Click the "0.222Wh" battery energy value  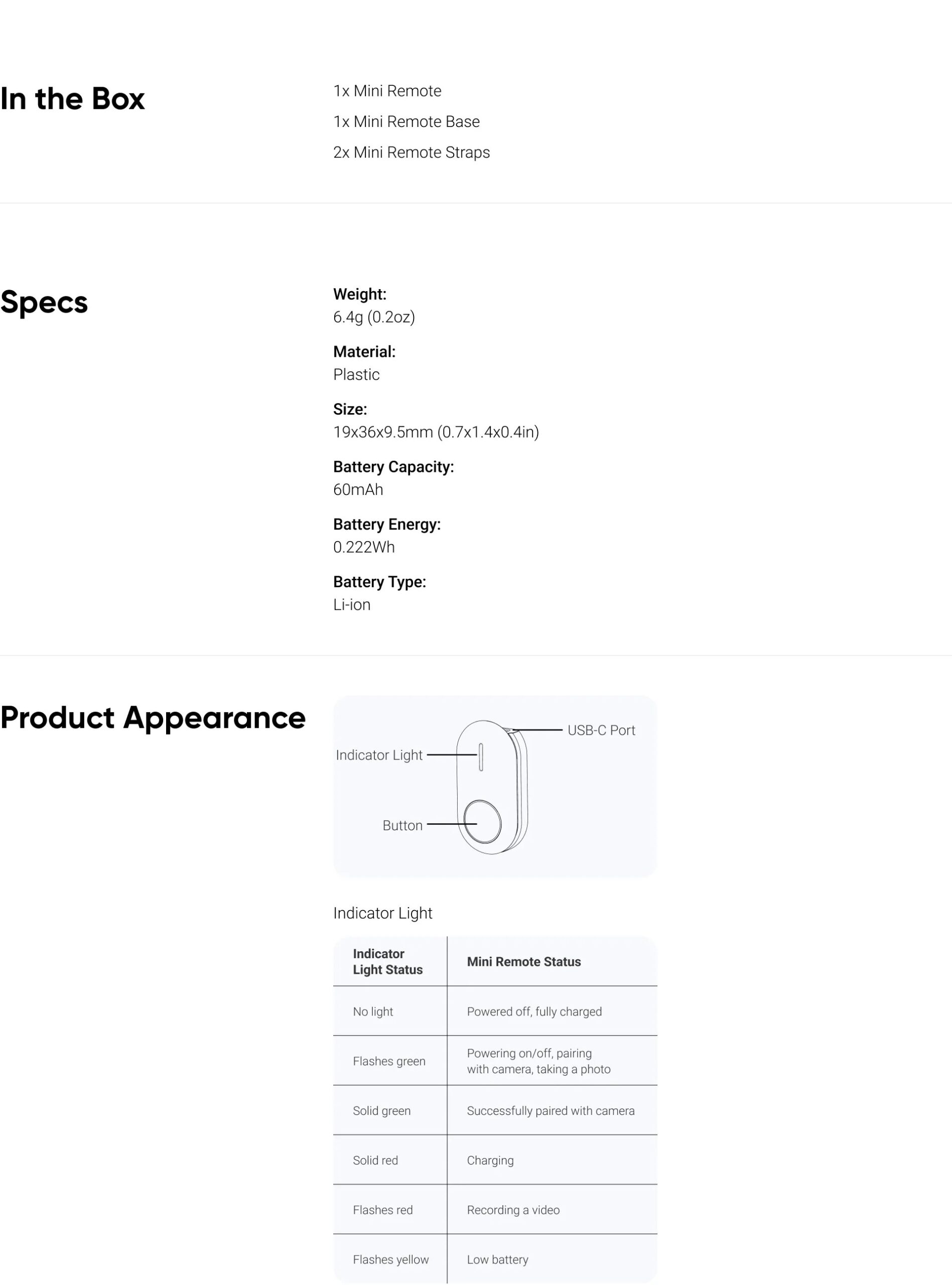click(364, 547)
